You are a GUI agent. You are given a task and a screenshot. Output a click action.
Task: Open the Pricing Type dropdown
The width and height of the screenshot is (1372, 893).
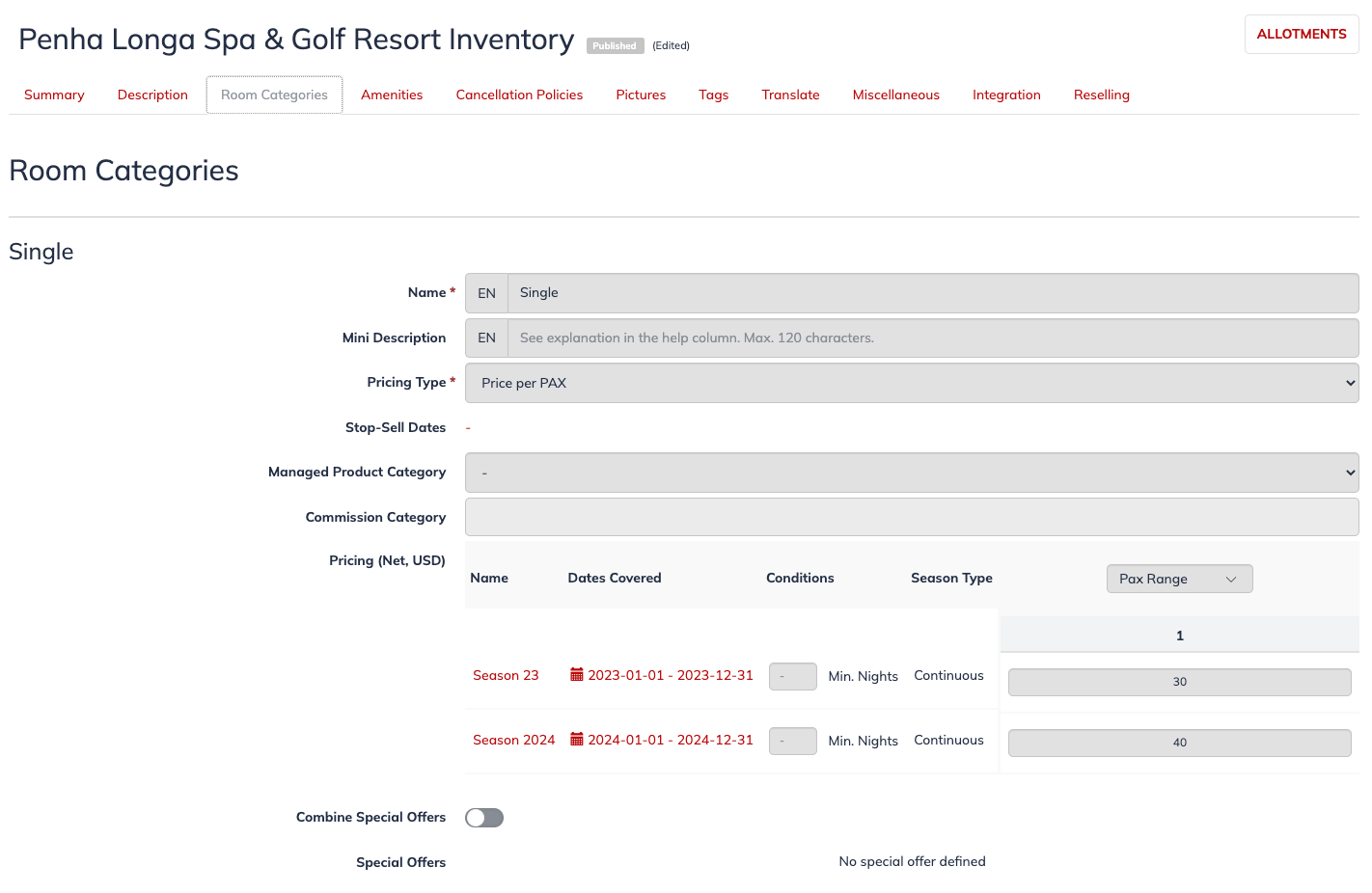tap(912, 383)
